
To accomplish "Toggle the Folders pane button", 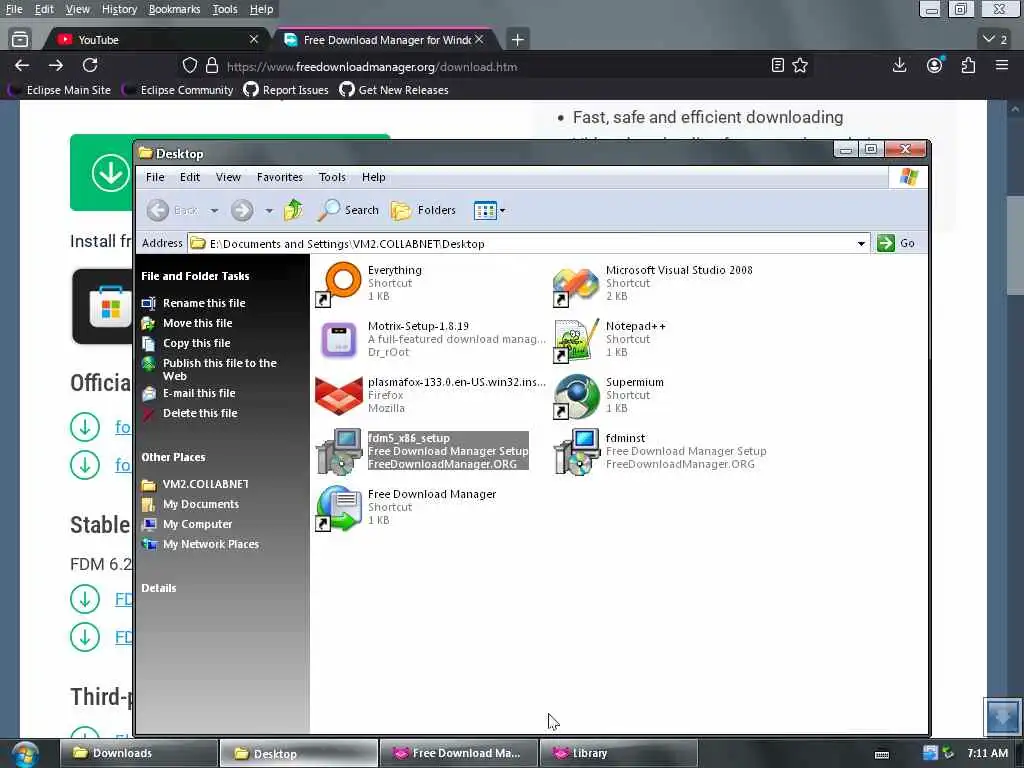I will point(423,210).
